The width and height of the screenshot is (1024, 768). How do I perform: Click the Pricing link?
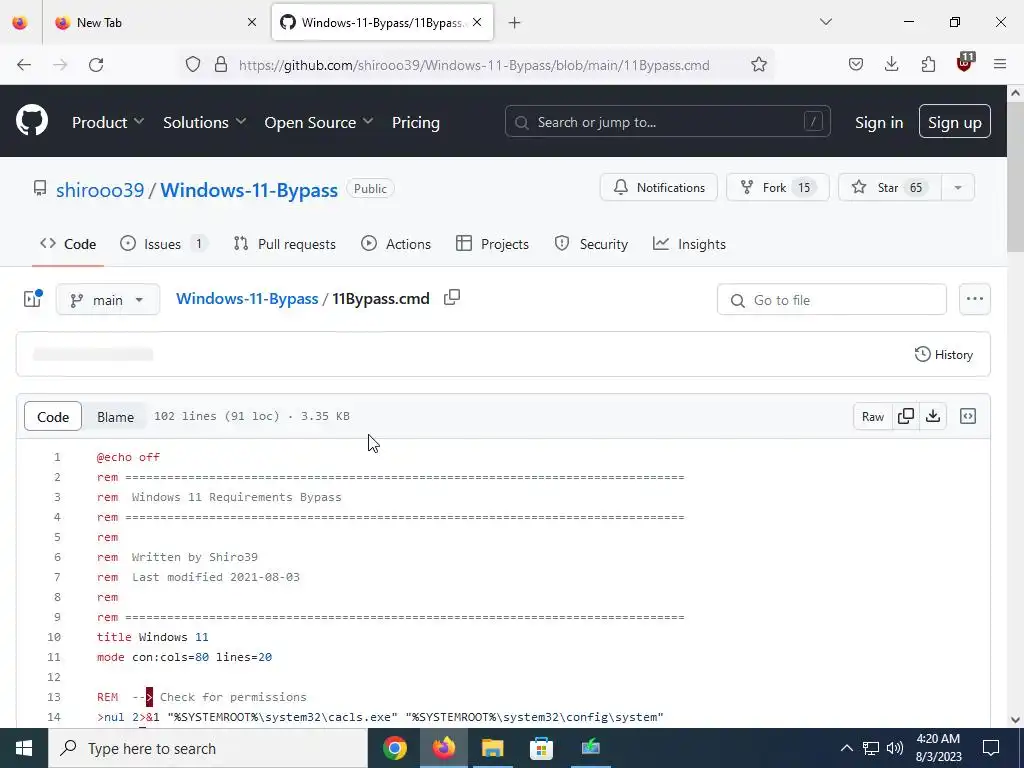(416, 122)
